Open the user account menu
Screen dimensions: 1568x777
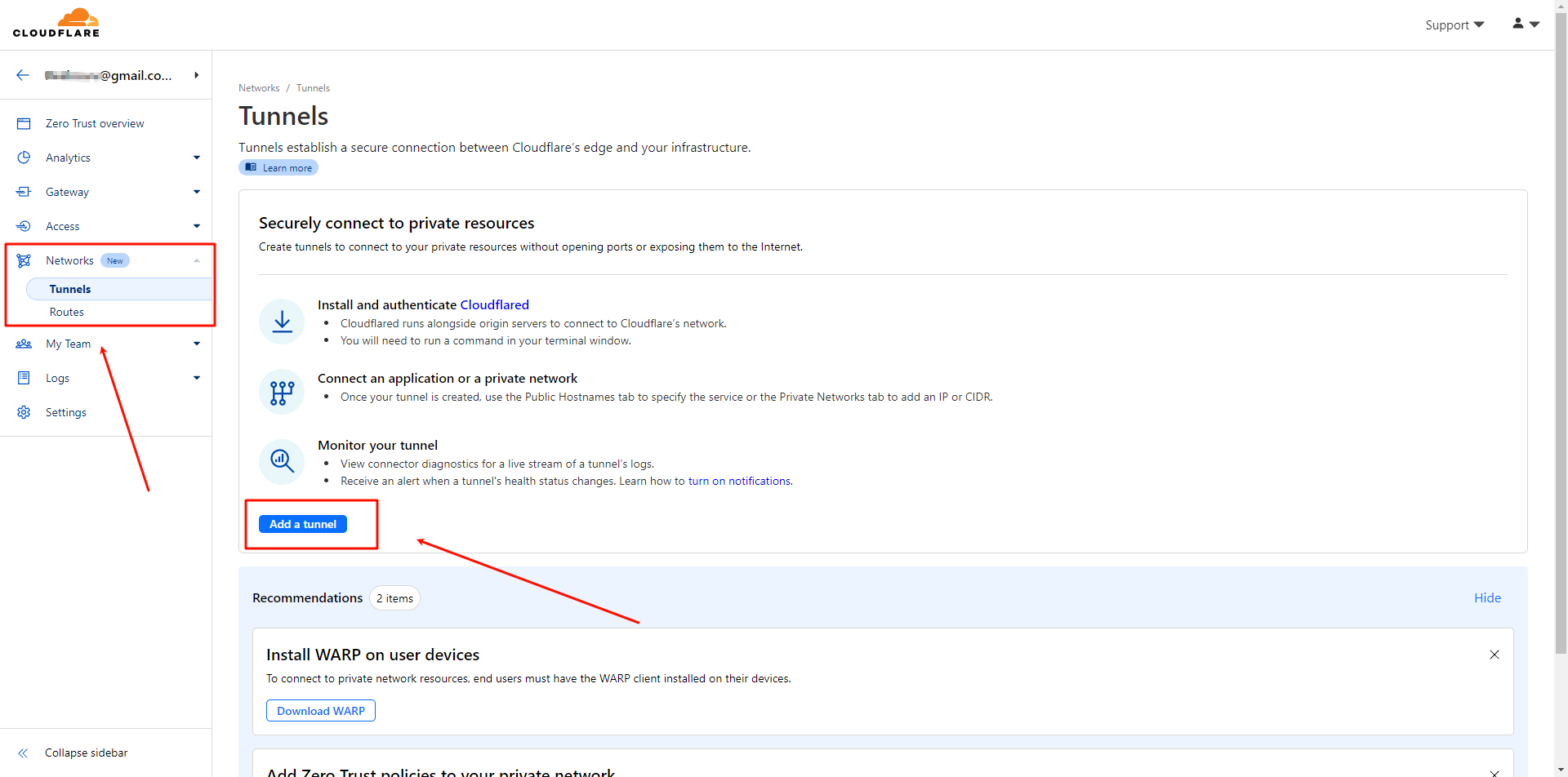click(x=1524, y=24)
